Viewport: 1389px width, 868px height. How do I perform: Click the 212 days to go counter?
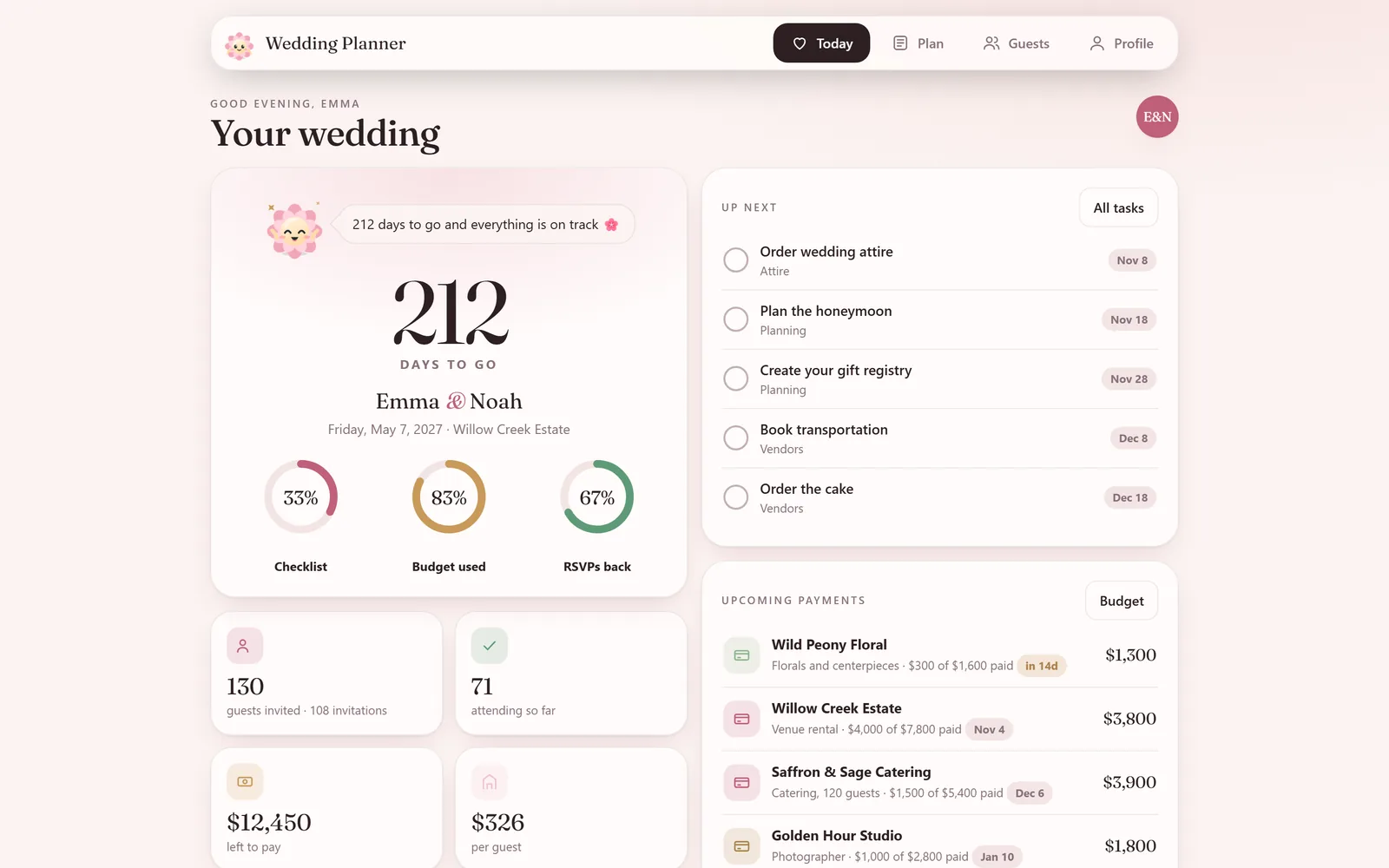(449, 312)
